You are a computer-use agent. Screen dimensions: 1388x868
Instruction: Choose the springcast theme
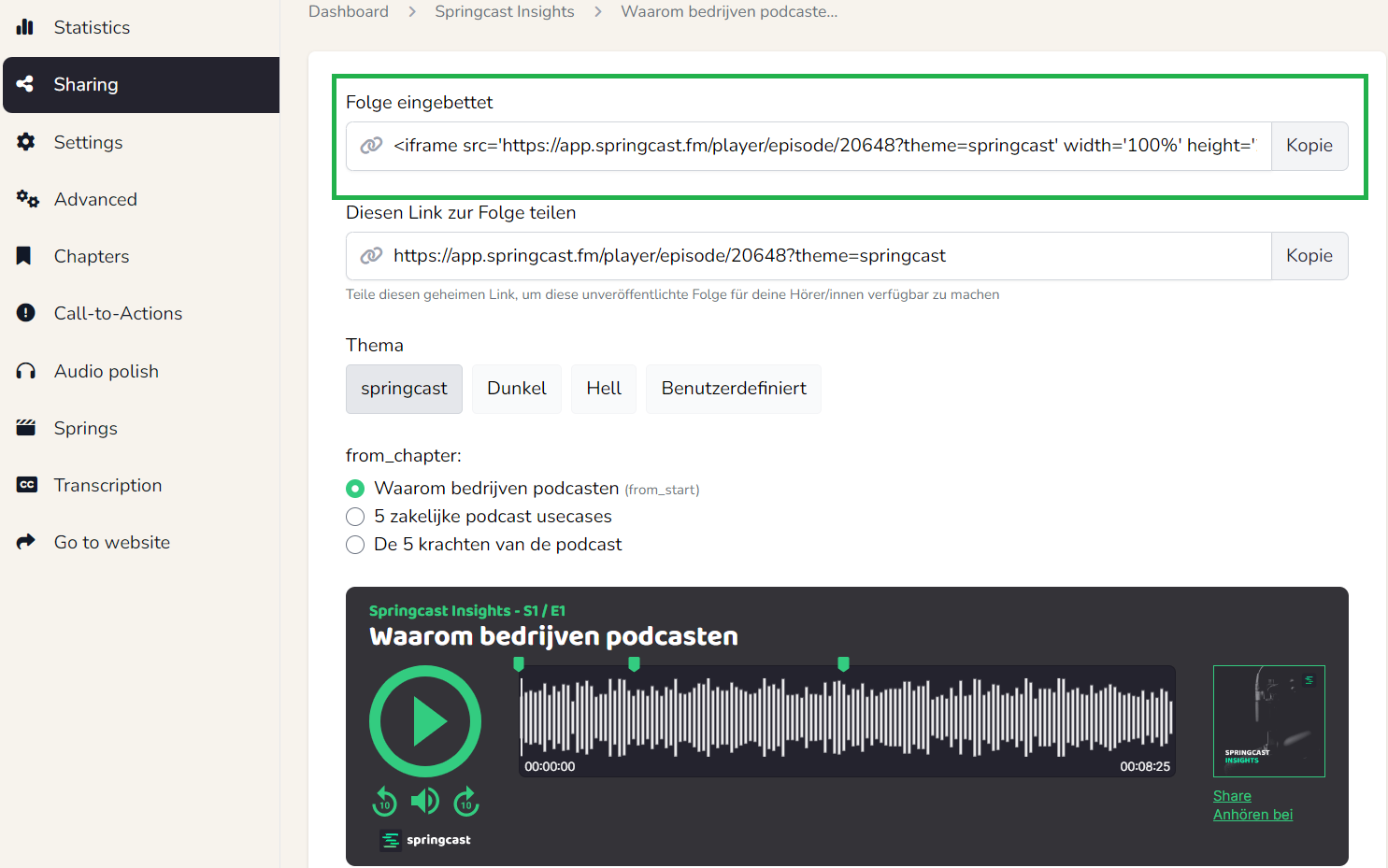click(x=404, y=389)
